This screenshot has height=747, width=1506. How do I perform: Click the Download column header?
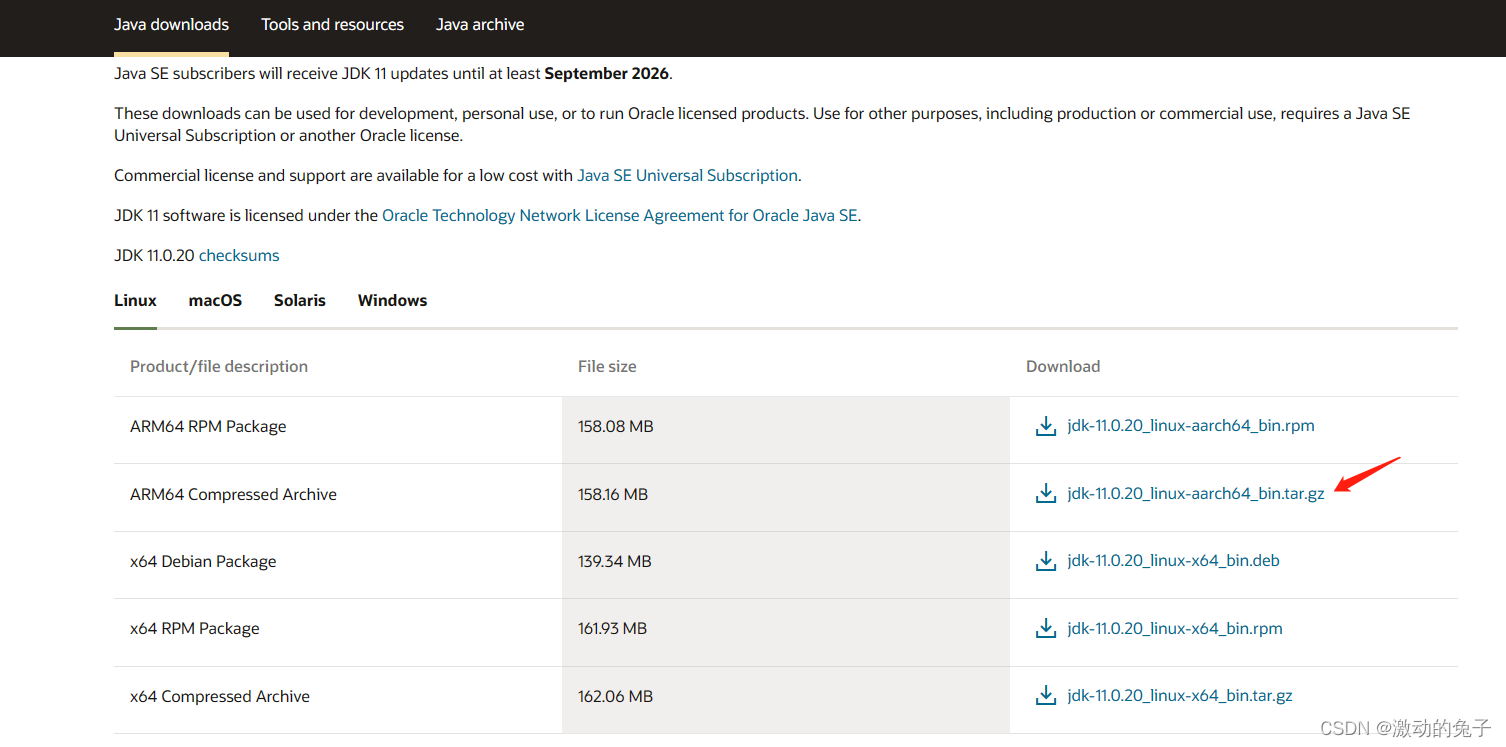1063,367
